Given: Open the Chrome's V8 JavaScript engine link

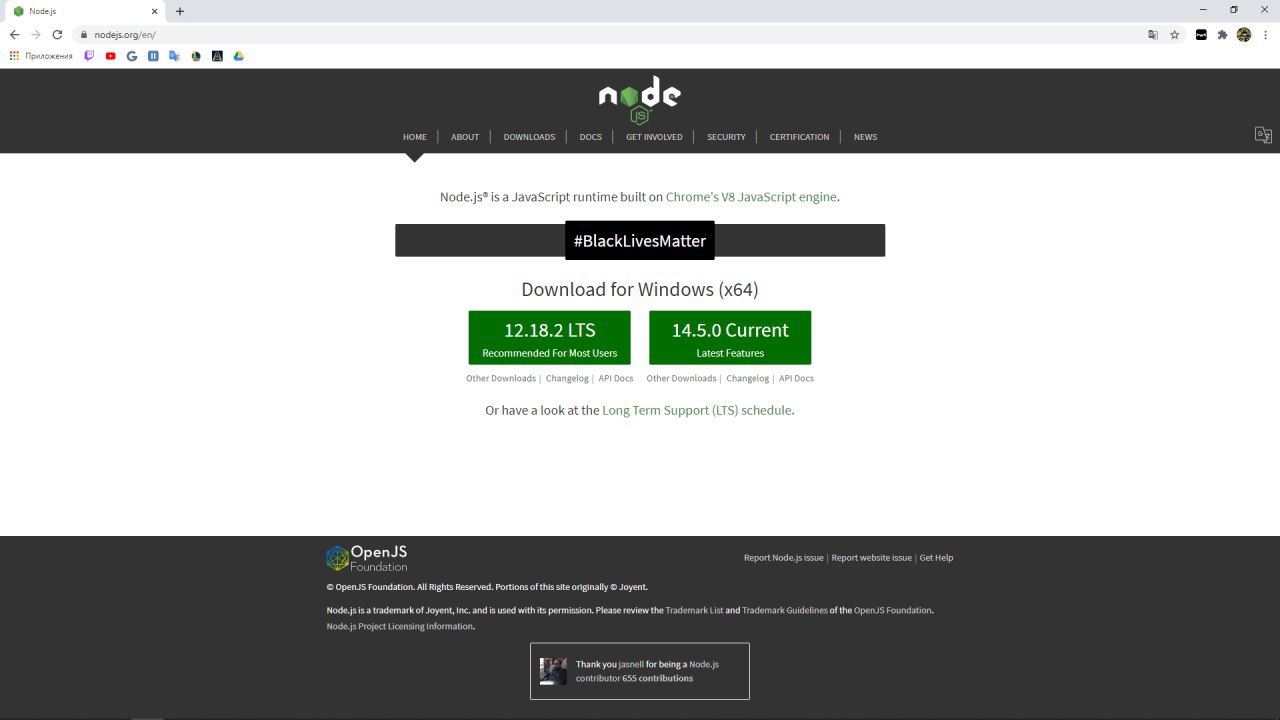Looking at the screenshot, I should pos(751,197).
